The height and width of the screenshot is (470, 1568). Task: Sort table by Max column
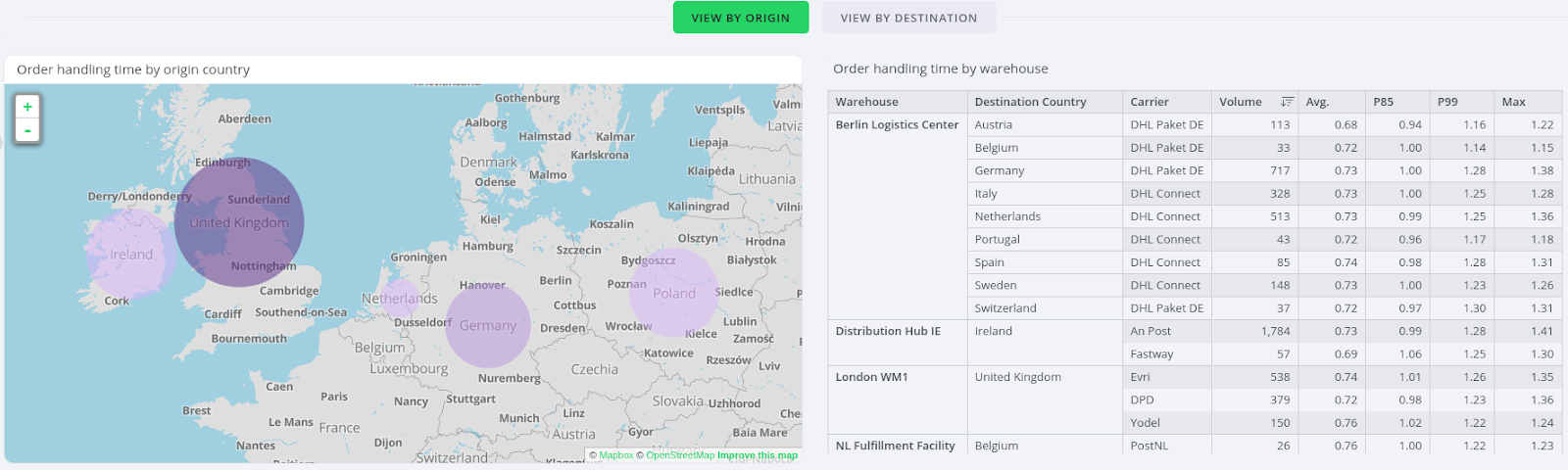click(1513, 102)
